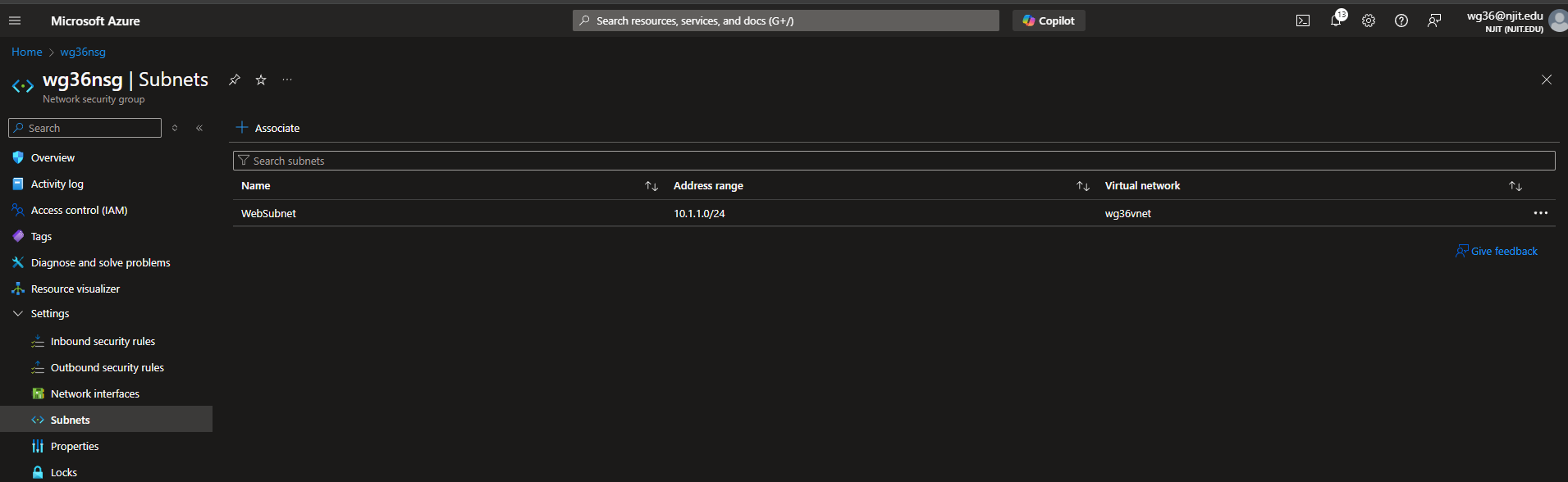Sort subnets by Name column
Screen dimensions: 1568x482
651,186
